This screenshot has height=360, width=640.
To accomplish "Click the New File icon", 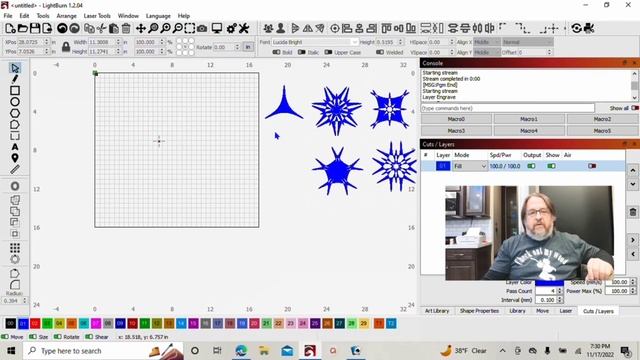I will tap(10, 28).
